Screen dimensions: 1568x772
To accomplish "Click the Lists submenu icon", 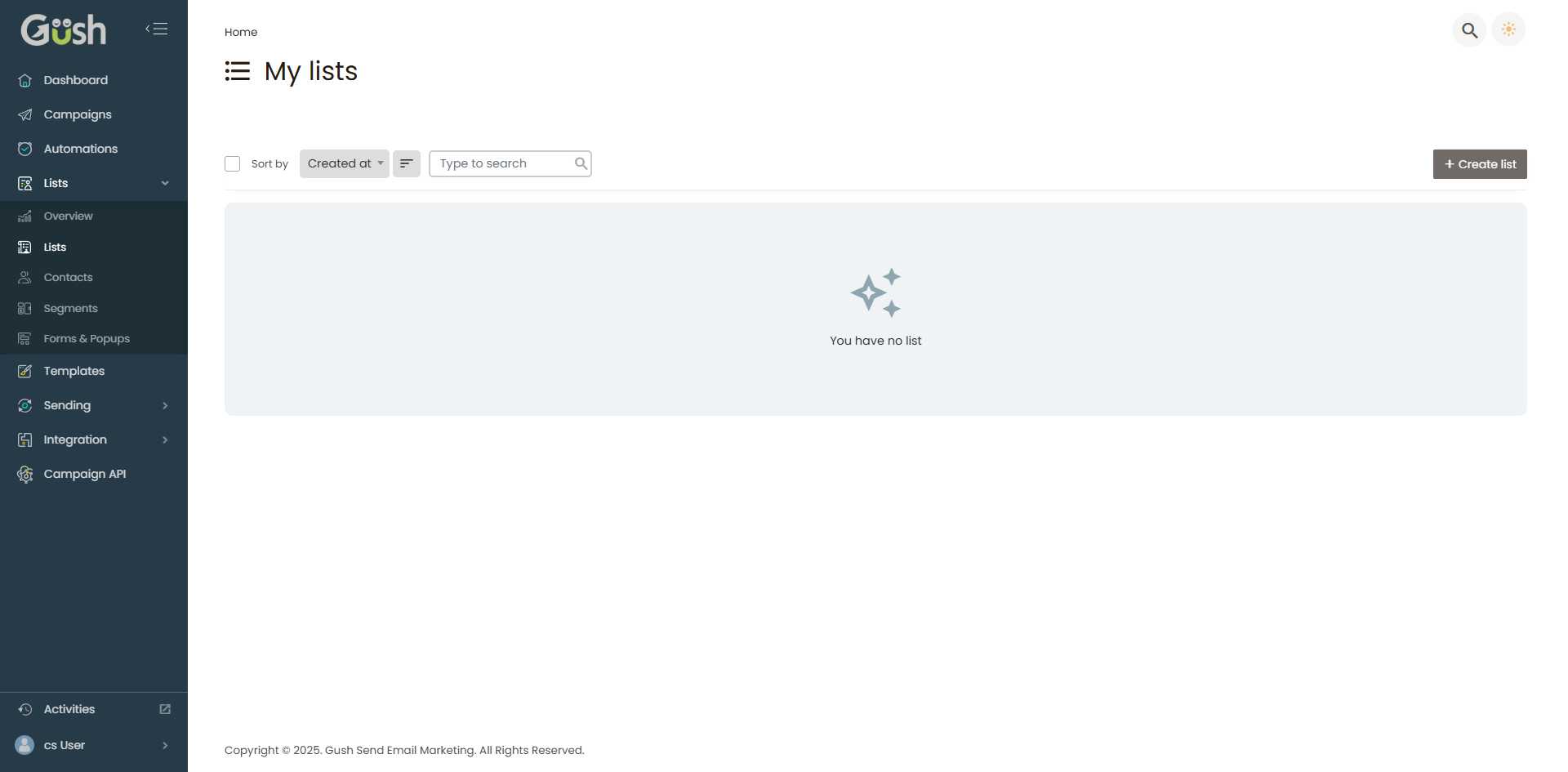I will tap(24, 247).
